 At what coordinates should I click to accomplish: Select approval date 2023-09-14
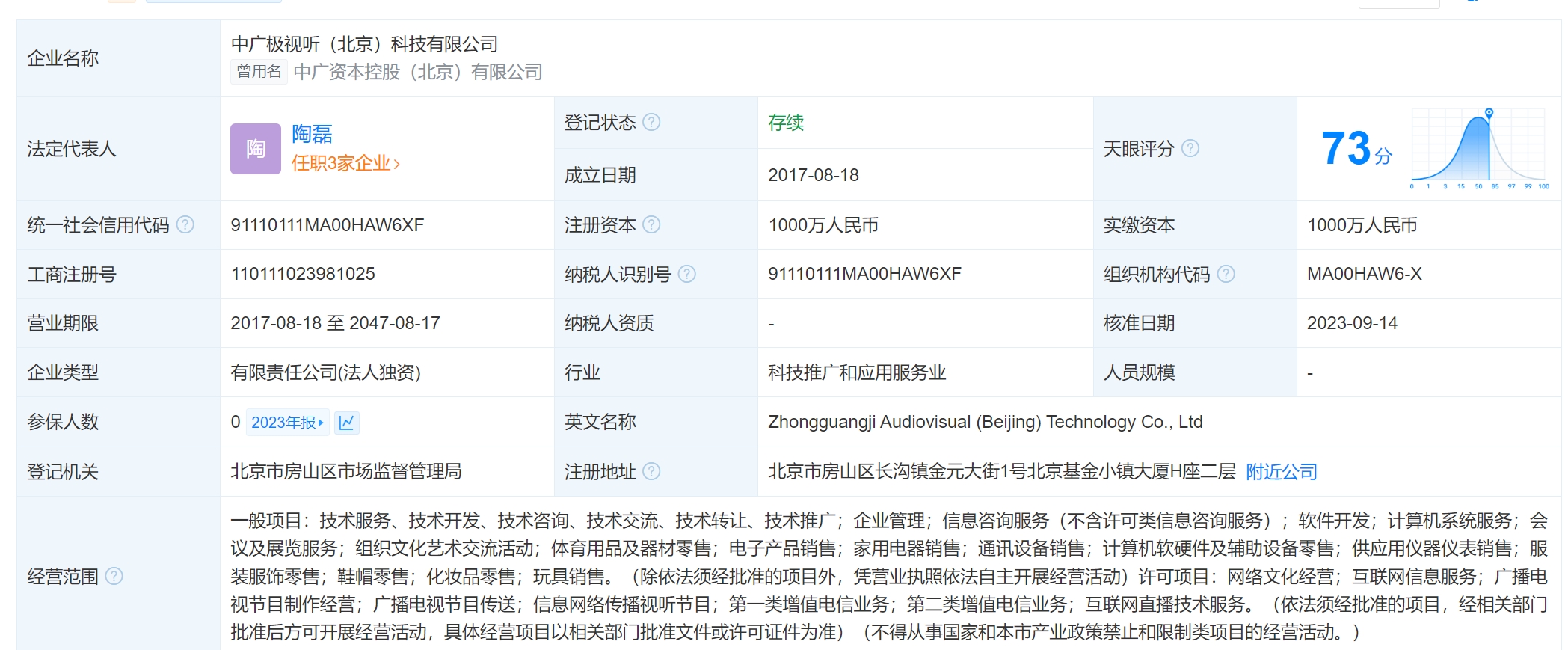click(x=1352, y=323)
